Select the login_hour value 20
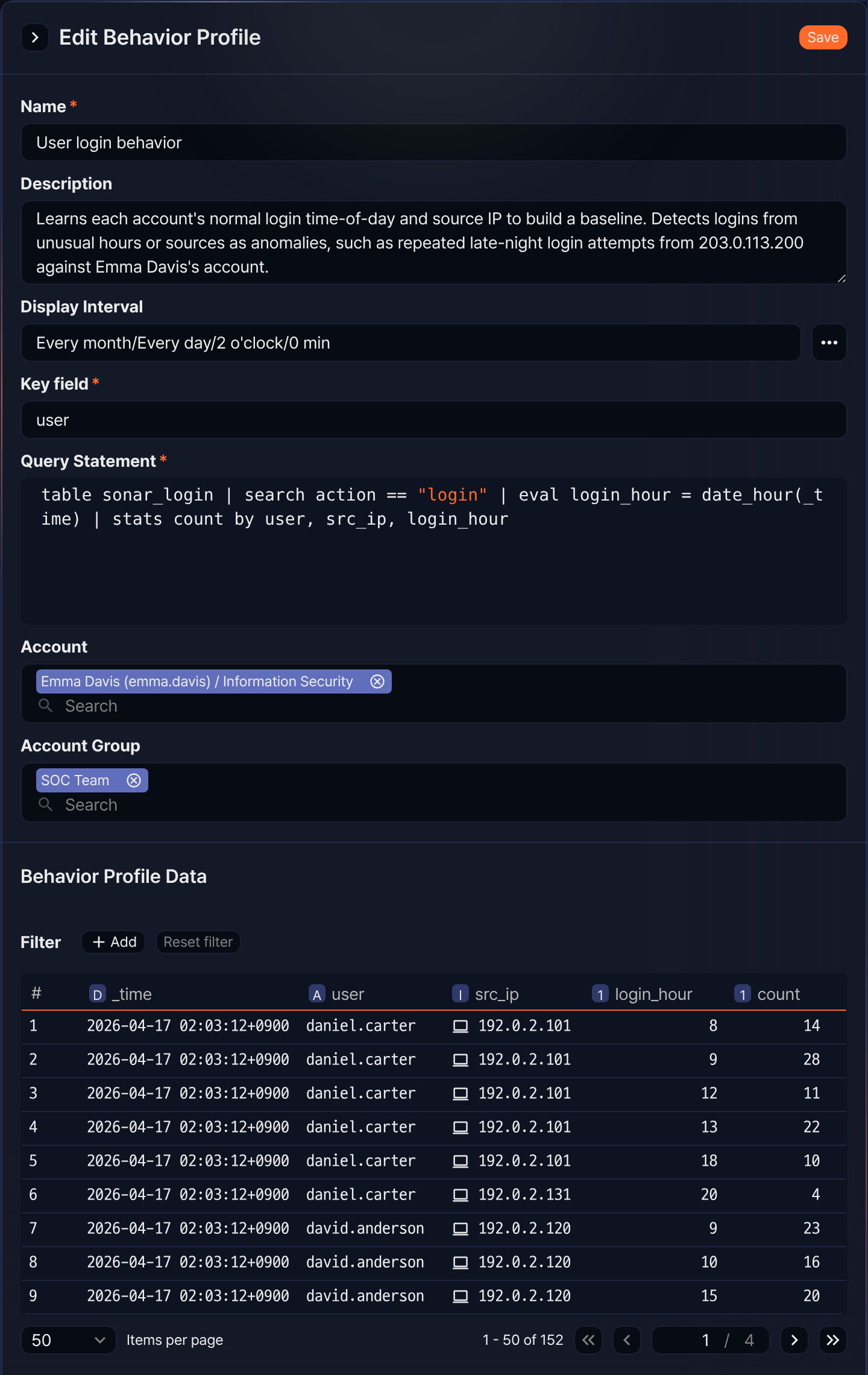 tap(709, 1195)
